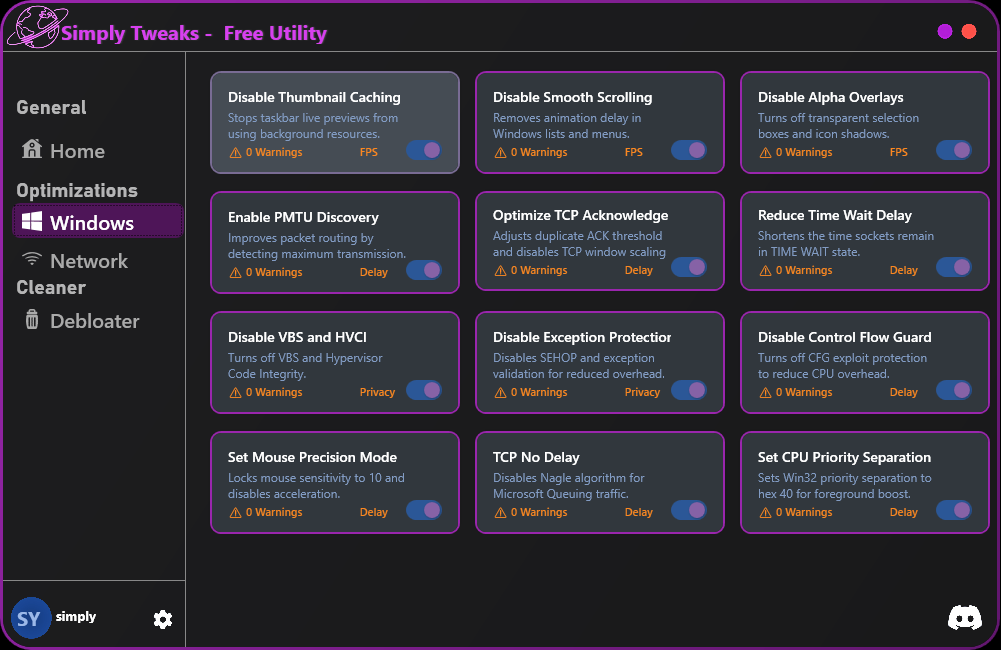
Task: Click the Reduce Time Wait Delay card title
Action: (x=834, y=215)
